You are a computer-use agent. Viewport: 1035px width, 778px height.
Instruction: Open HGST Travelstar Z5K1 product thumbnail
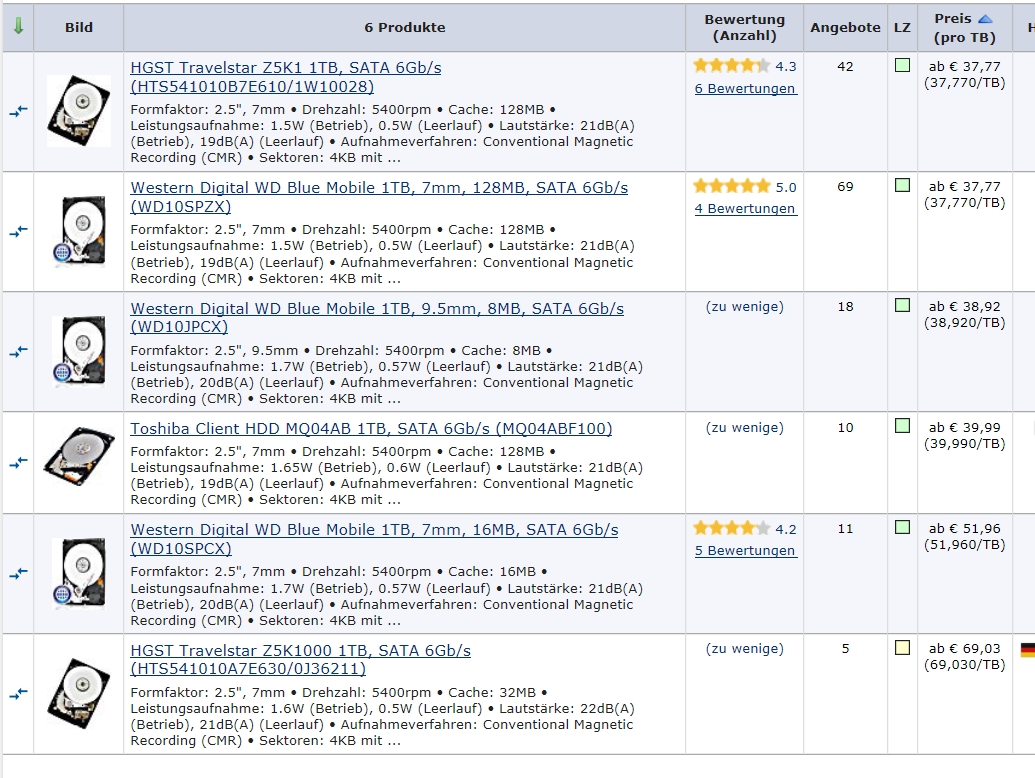pos(79,110)
